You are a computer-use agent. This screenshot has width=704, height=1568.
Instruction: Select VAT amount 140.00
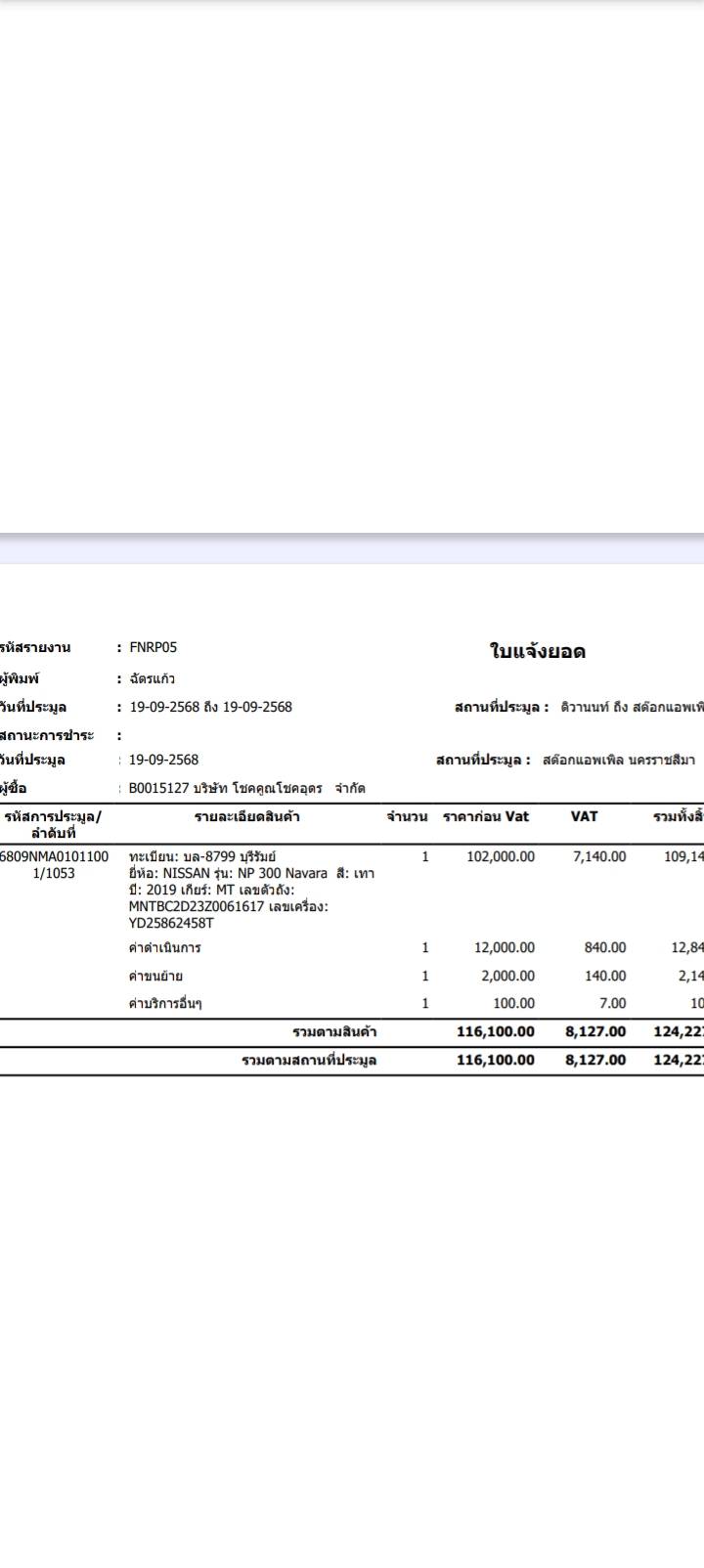pyautogui.click(x=605, y=976)
